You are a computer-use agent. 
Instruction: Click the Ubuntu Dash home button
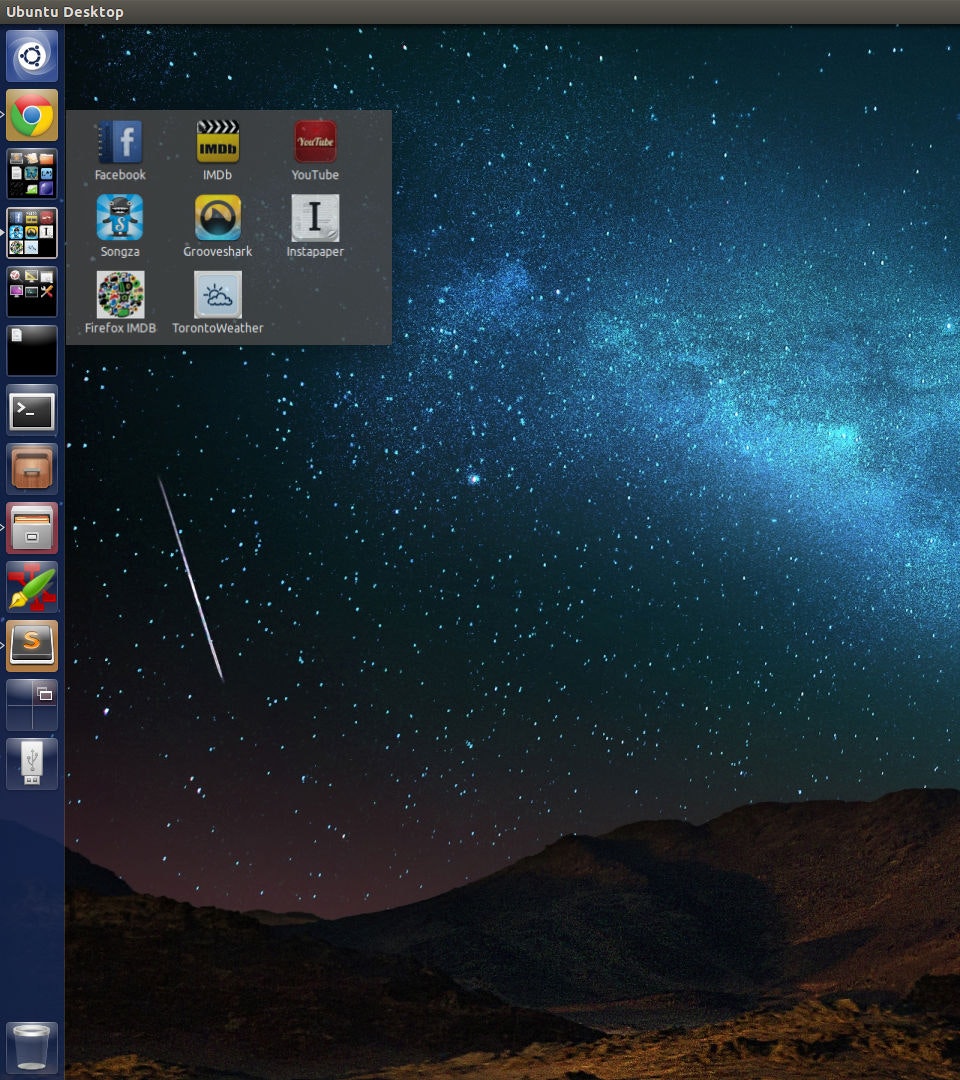[x=31, y=56]
